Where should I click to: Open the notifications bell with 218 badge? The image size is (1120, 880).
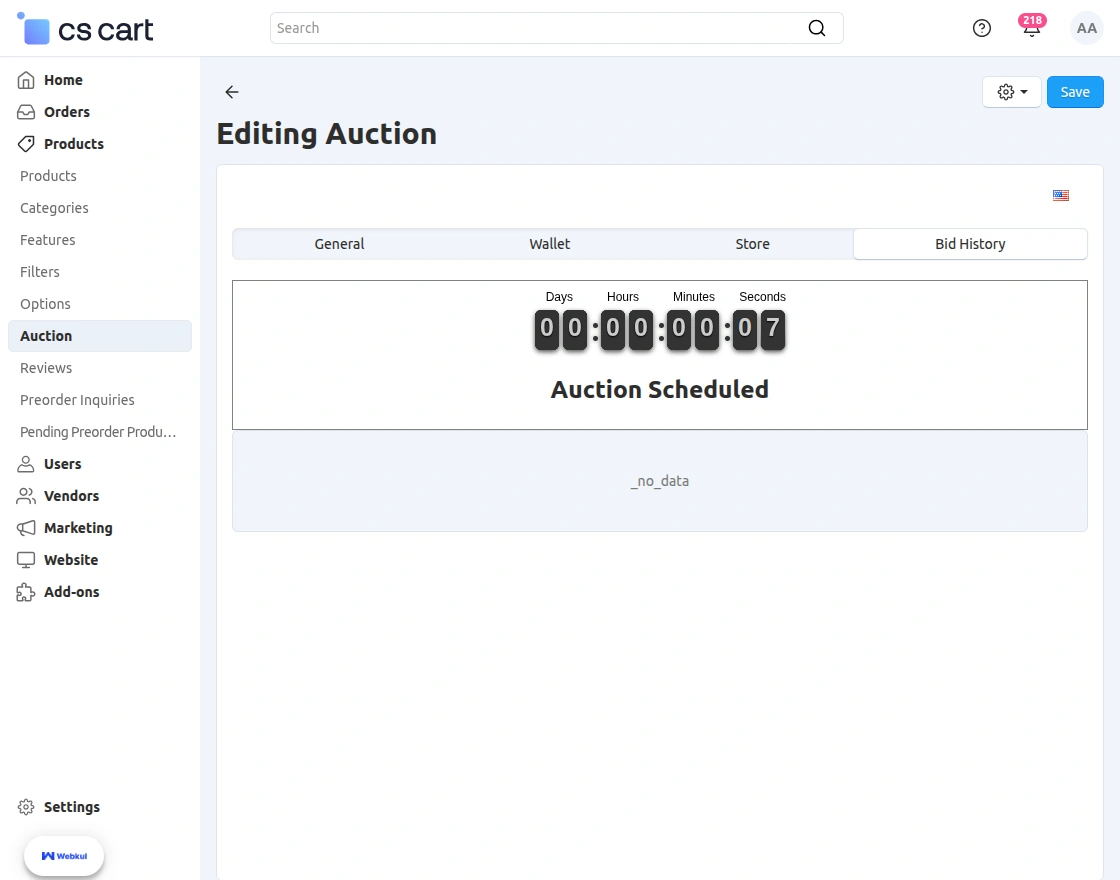1032,30
